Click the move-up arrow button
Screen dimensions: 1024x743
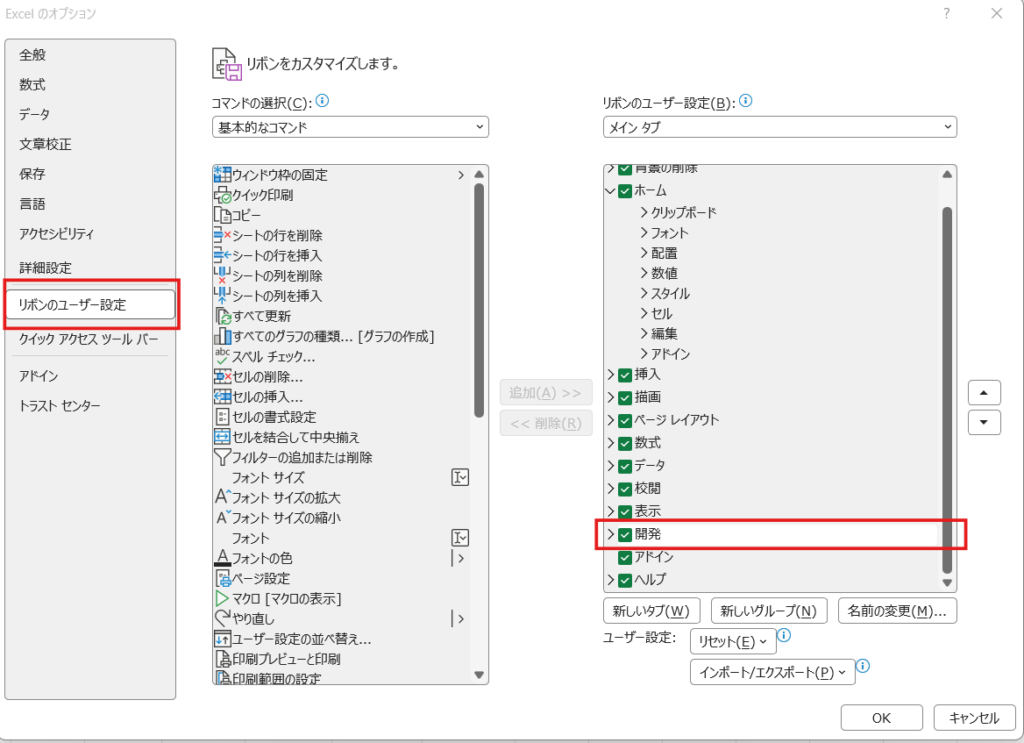pyautogui.click(x=984, y=391)
